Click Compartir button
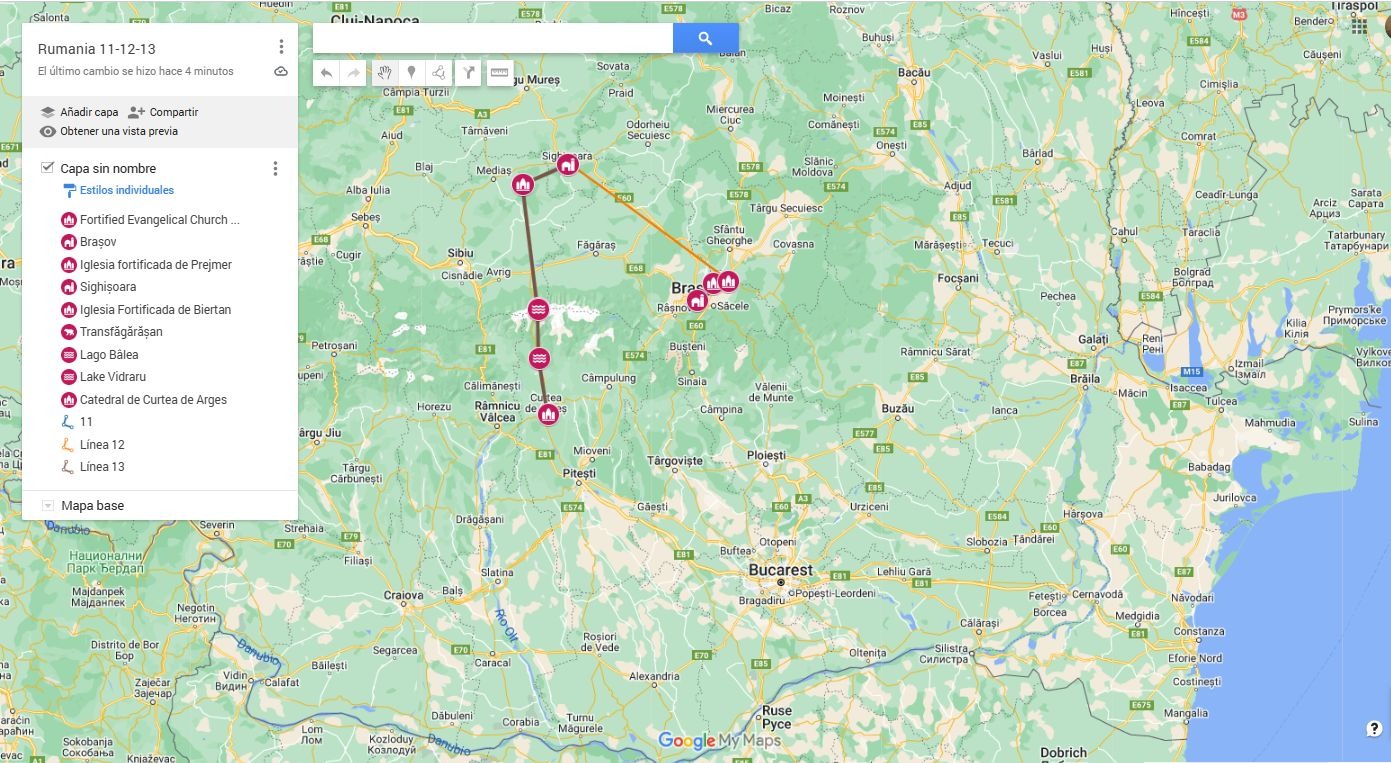The height and width of the screenshot is (763, 1391). (163, 112)
